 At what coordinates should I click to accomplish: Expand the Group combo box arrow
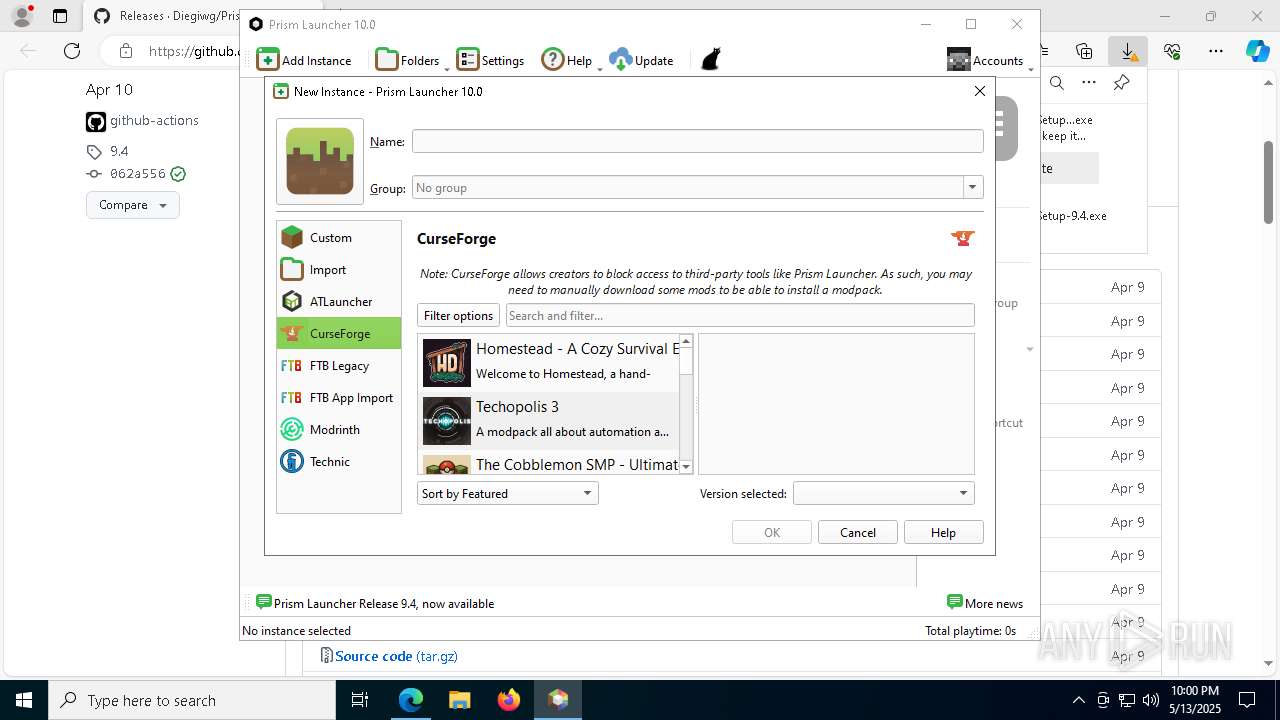pos(972,187)
